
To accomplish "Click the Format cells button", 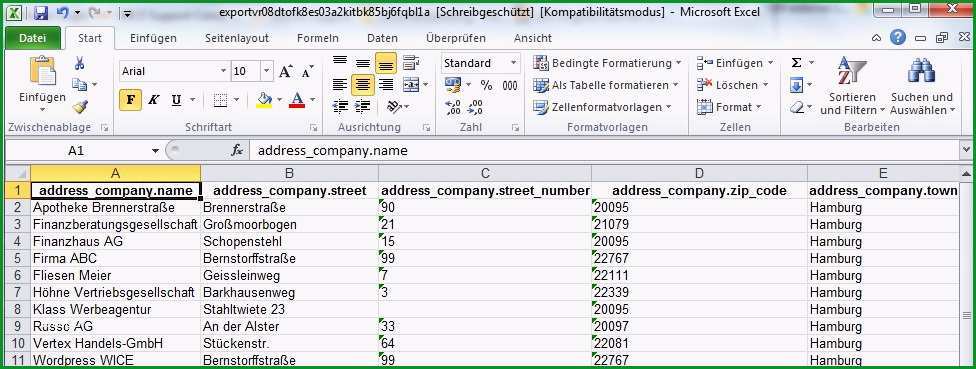I will [730, 107].
